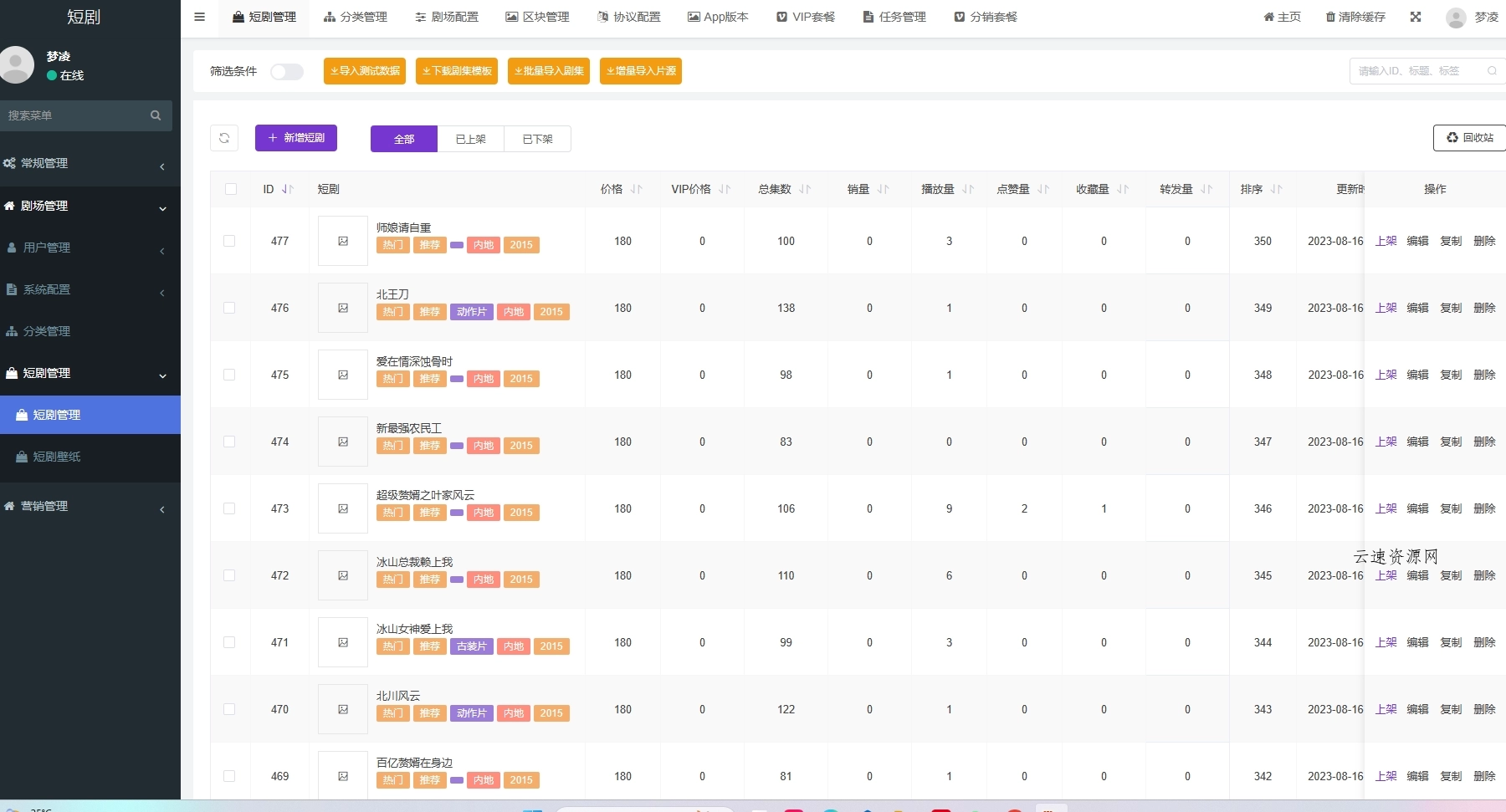This screenshot has height=812, width=1506.
Task: Click 清除缓存 to clear the cache
Action: [x=1355, y=17]
